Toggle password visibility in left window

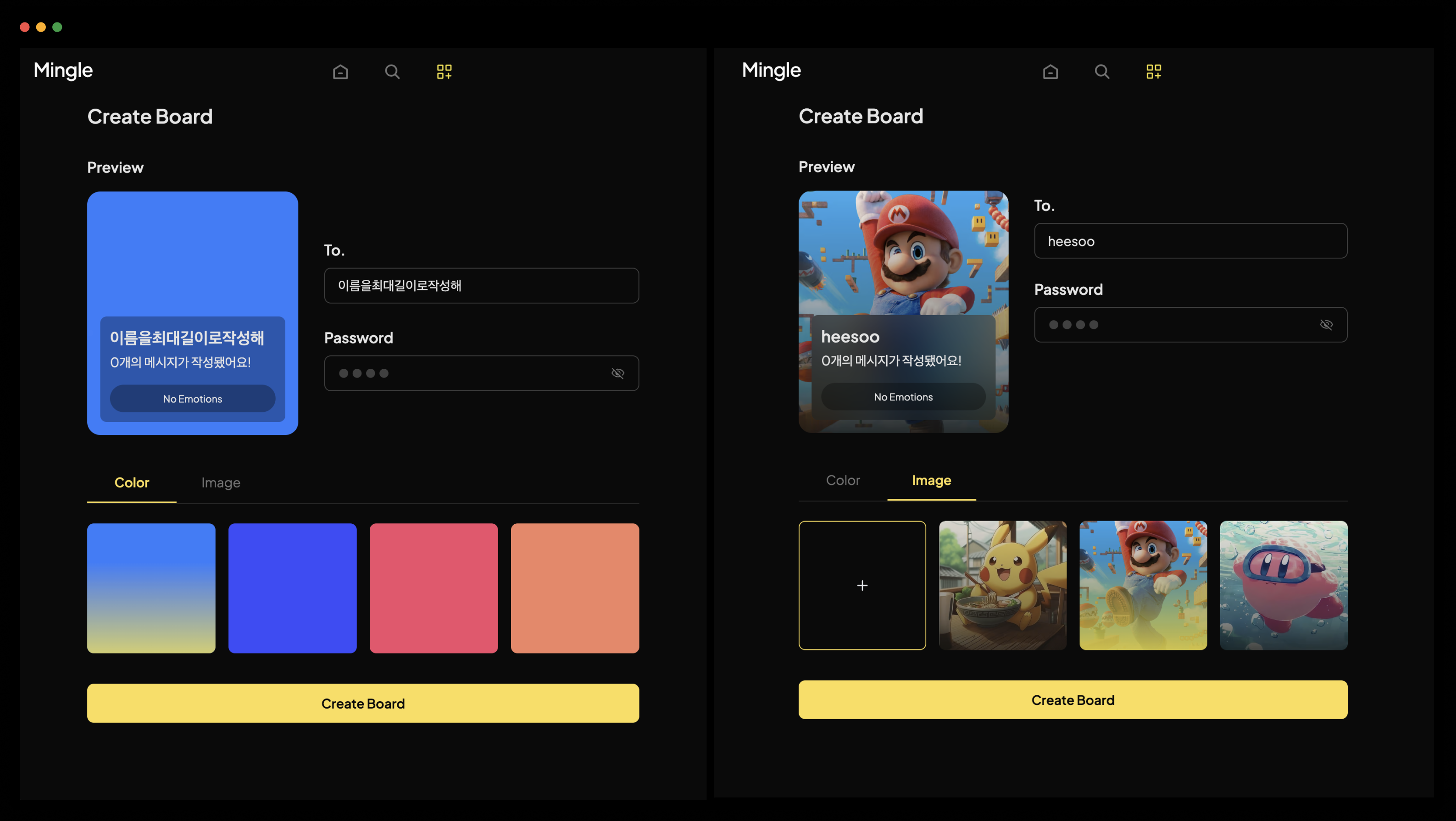click(x=618, y=373)
